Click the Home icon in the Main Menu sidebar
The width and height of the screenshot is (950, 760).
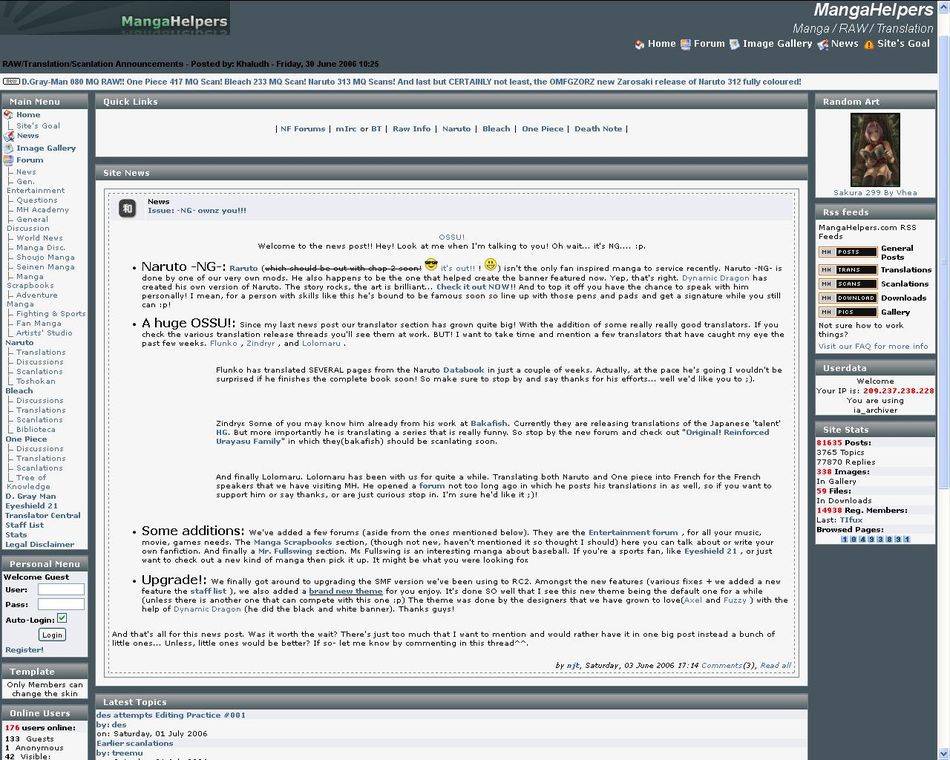tap(8, 115)
